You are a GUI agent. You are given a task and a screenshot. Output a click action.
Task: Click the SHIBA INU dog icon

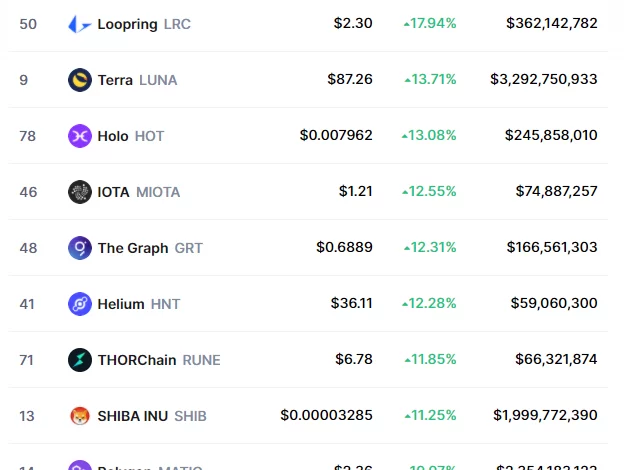(x=79, y=415)
